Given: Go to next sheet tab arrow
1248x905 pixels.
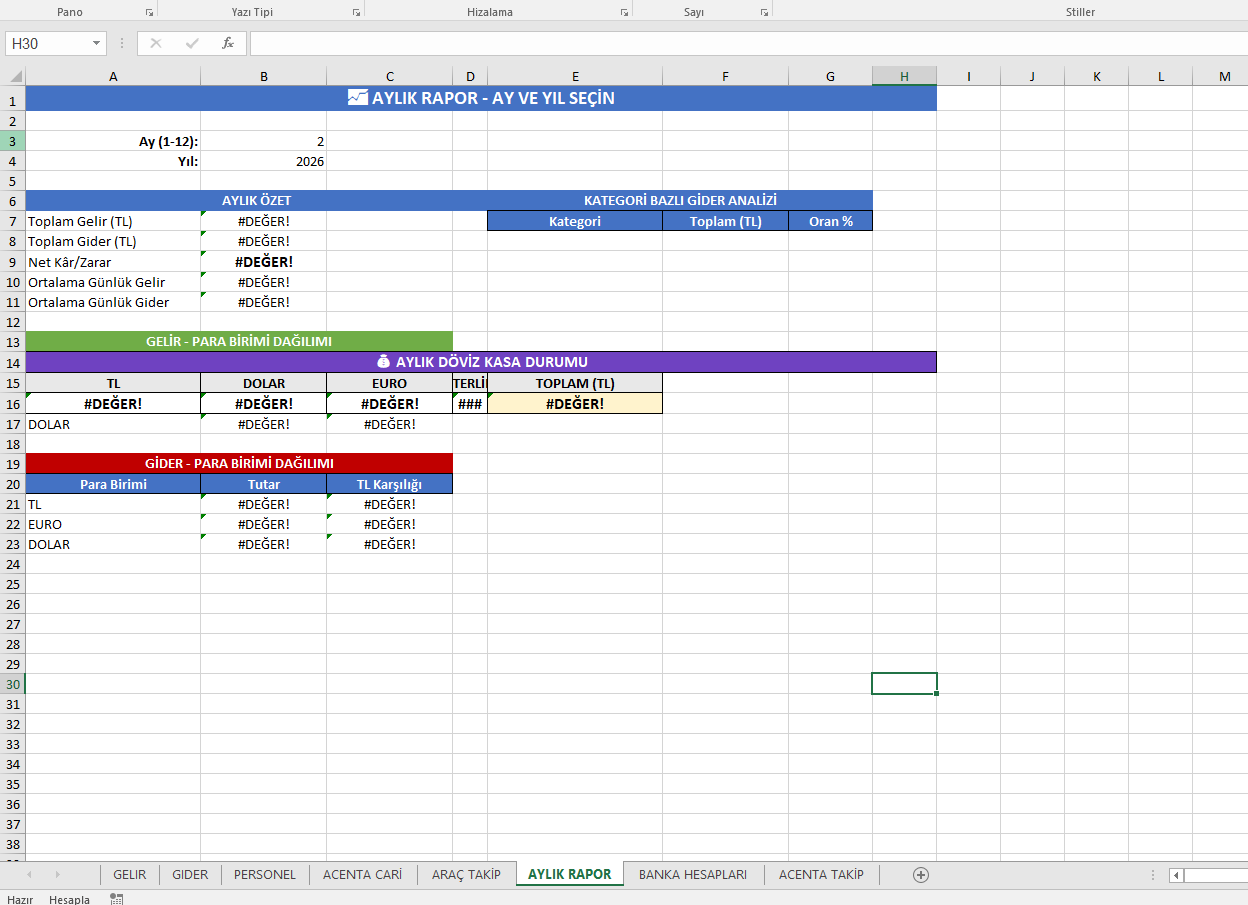Looking at the screenshot, I should coord(57,874).
